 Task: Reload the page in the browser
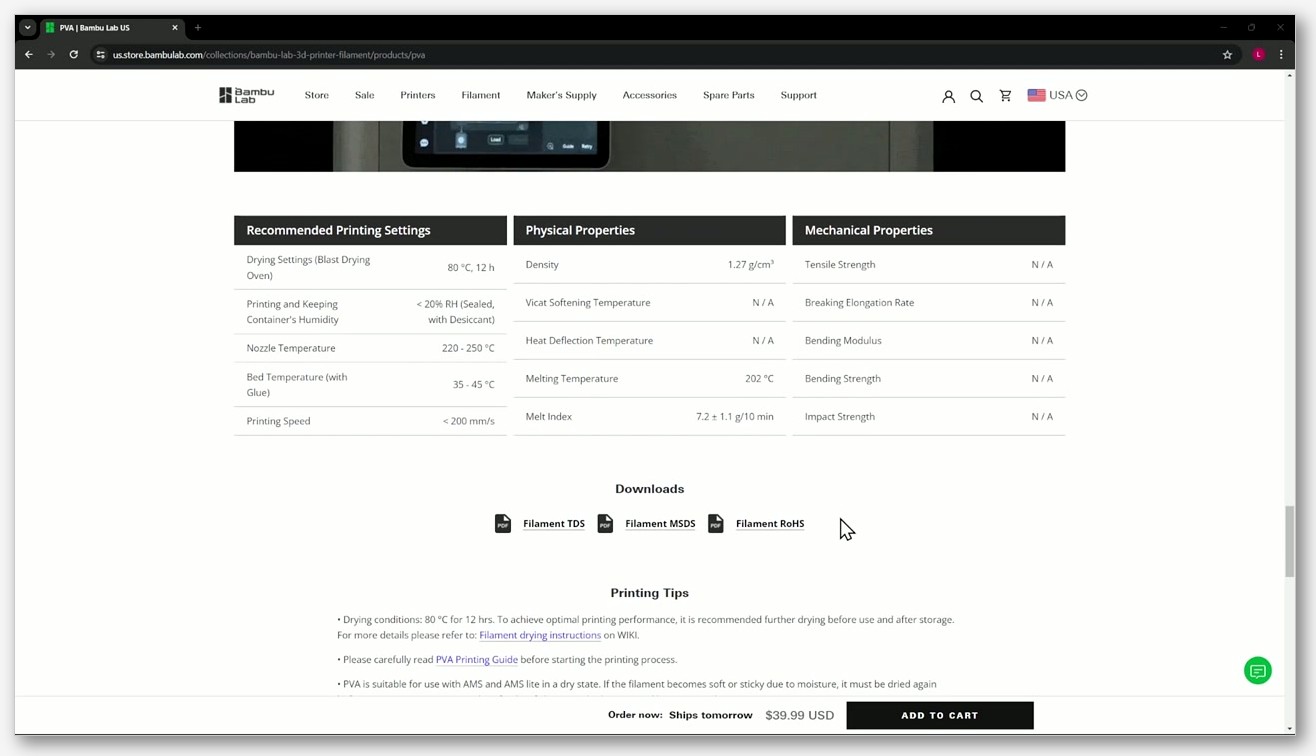[73, 54]
